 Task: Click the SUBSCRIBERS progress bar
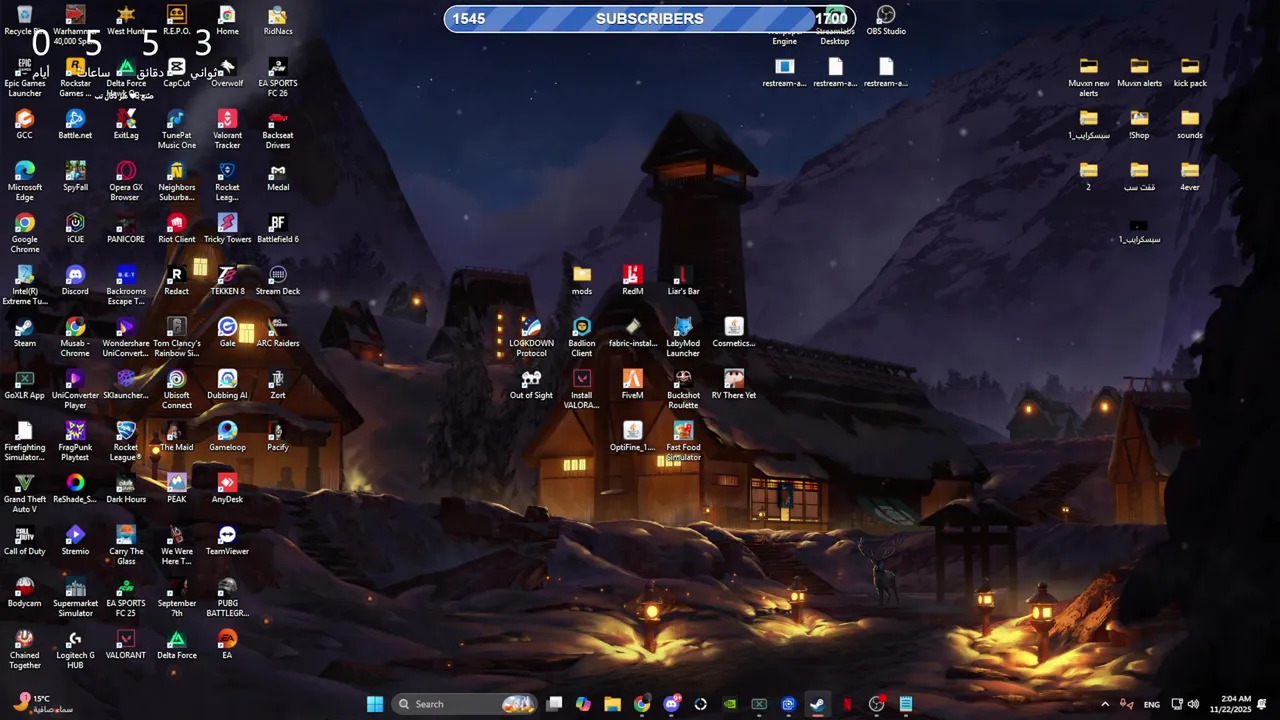pos(650,18)
